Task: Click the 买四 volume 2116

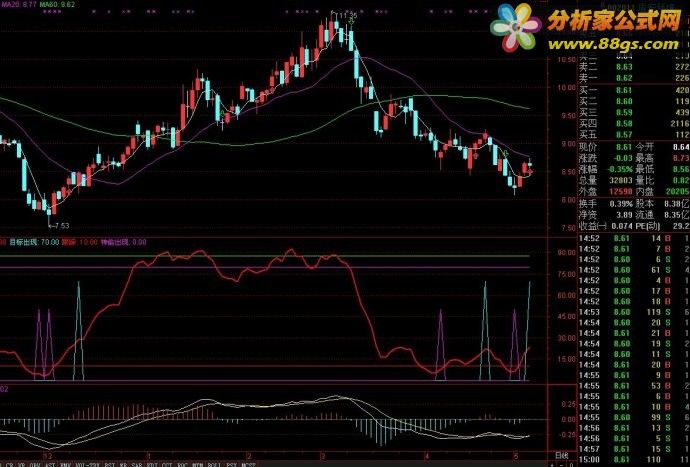Action: coord(680,124)
